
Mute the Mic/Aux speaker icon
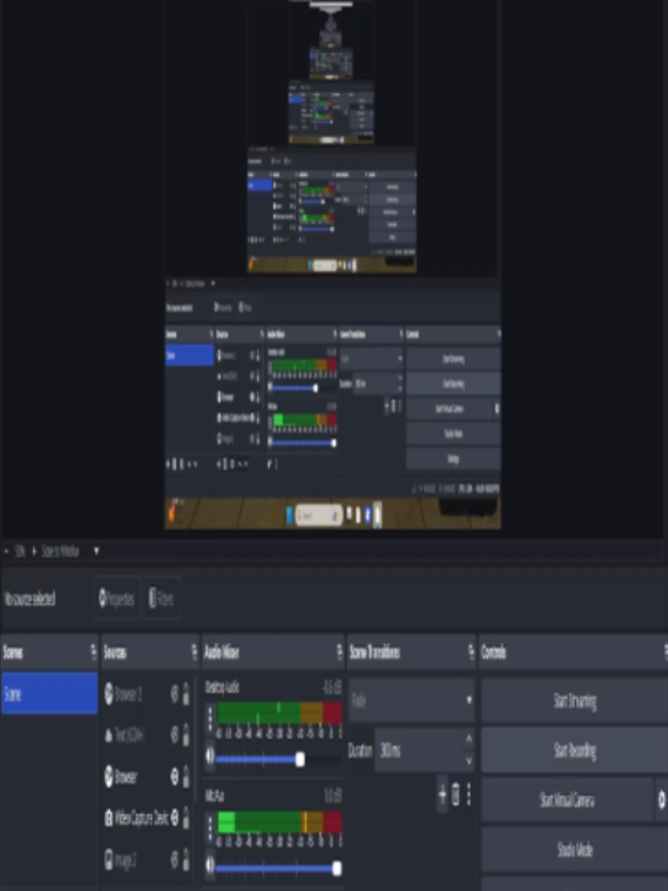210,864
